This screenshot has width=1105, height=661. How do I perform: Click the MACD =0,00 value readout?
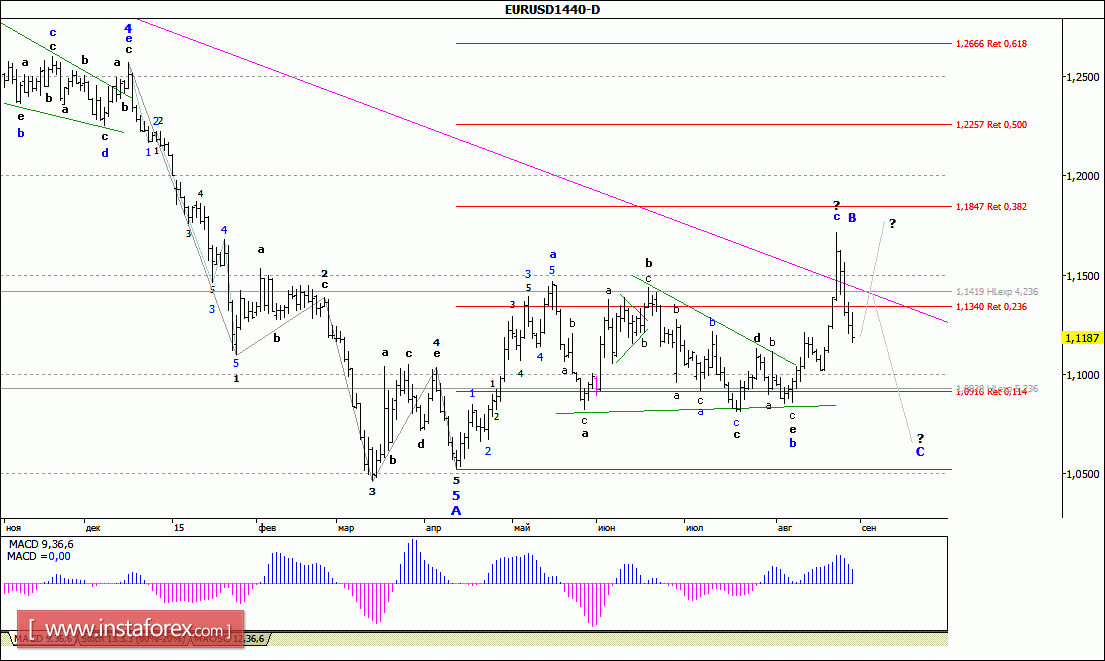39,556
